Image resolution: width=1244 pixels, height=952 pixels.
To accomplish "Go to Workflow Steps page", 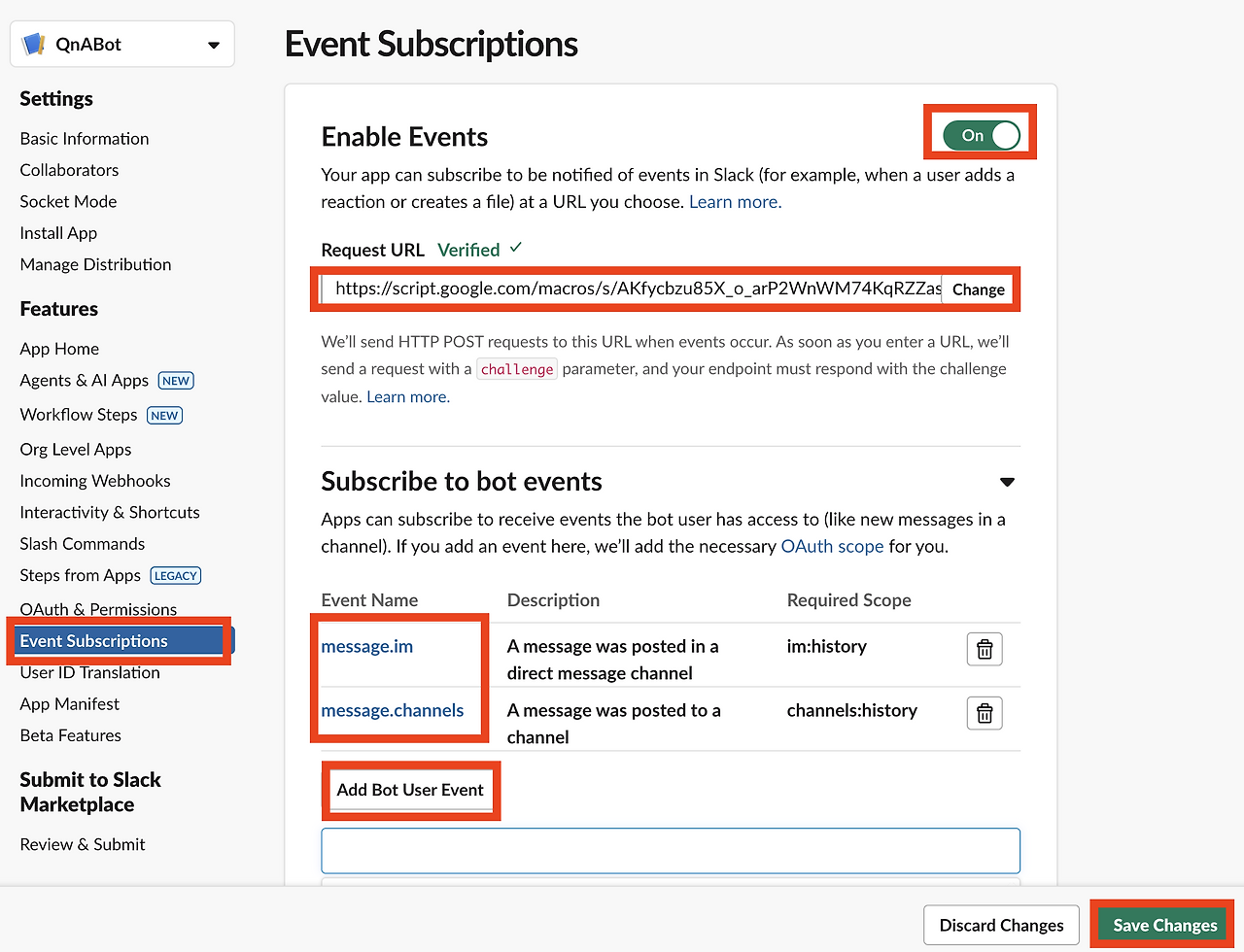I will point(79,415).
